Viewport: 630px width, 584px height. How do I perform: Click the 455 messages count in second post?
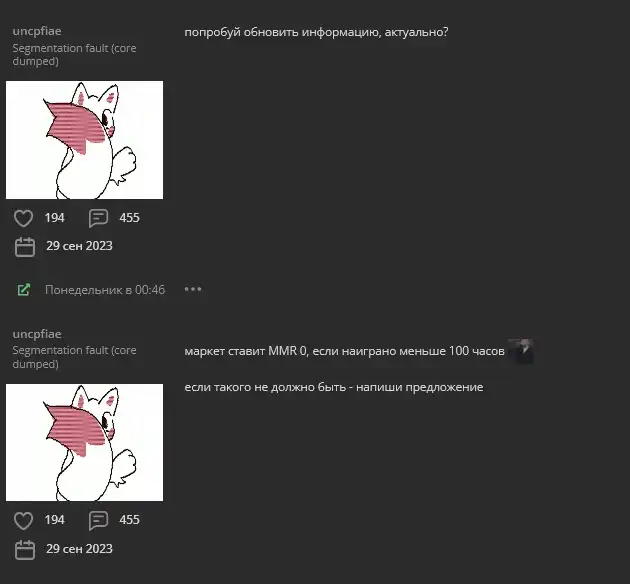[x=129, y=520]
